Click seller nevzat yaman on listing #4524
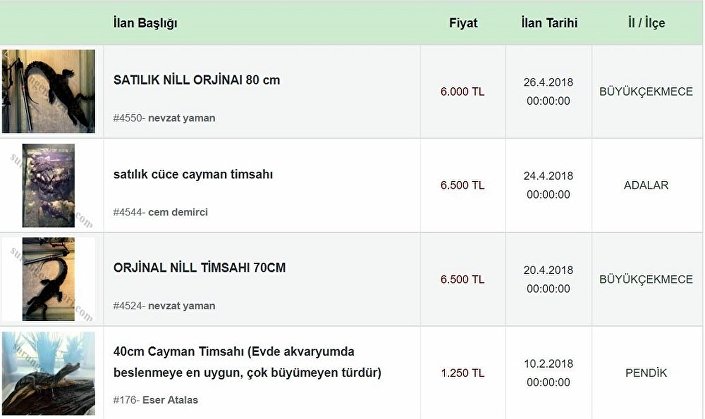The image size is (705, 419). click(182, 306)
